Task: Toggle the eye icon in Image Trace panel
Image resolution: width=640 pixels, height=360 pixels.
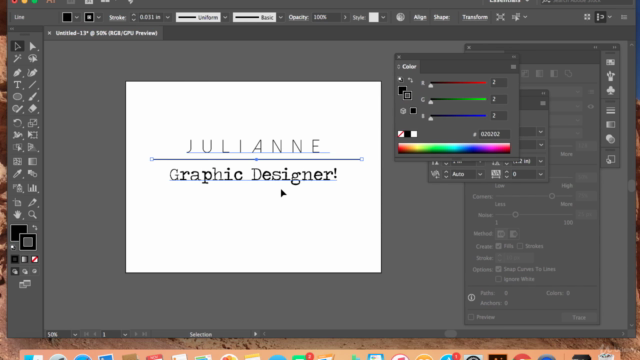Action: pos(591,107)
